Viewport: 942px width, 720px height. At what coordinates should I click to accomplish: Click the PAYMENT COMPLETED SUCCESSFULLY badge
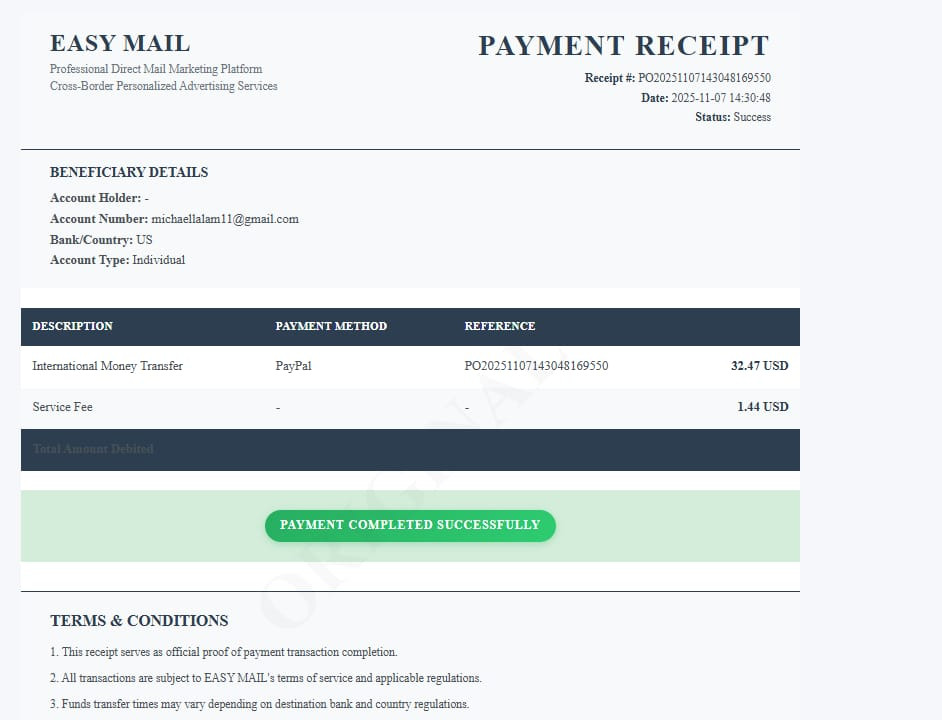click(x=410, y=525)
